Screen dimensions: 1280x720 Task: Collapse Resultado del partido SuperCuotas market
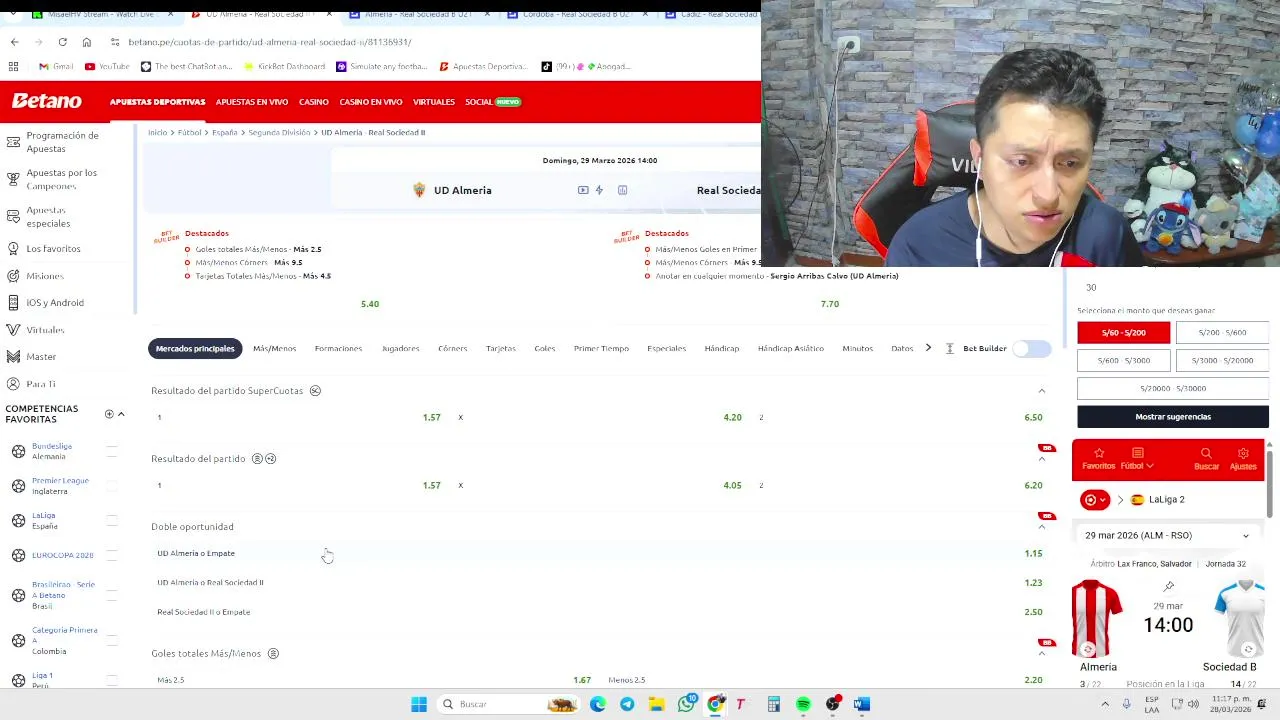[1041, 391]
